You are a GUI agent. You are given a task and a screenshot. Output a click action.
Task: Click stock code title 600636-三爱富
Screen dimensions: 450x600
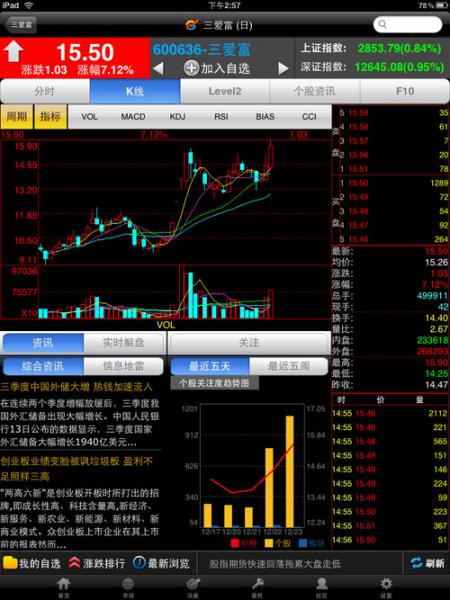[202, 50]
